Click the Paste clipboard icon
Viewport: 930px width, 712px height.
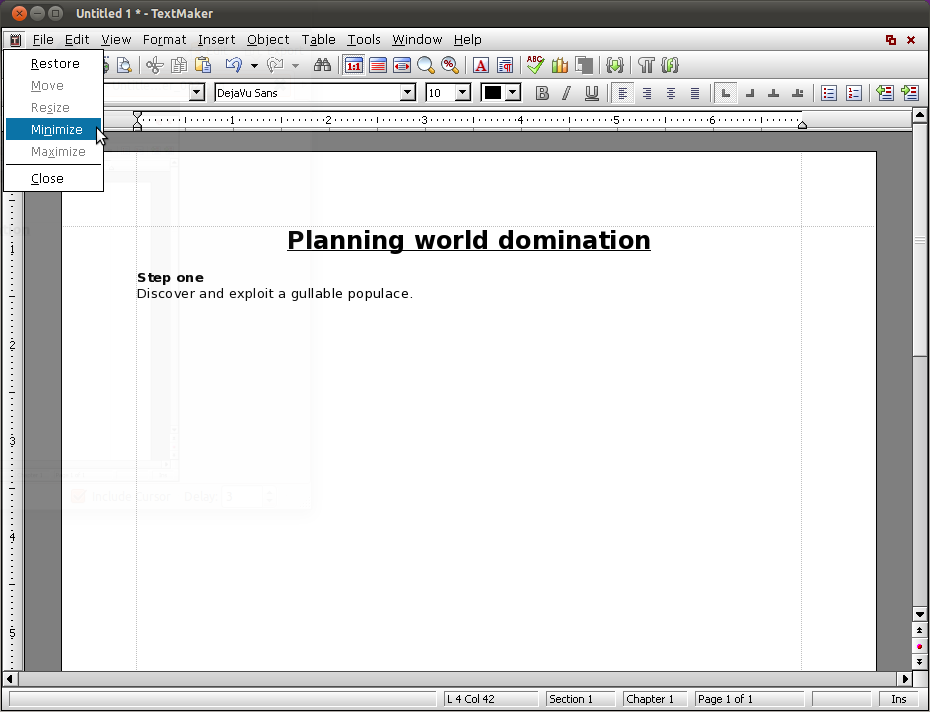tap(203, 66)
